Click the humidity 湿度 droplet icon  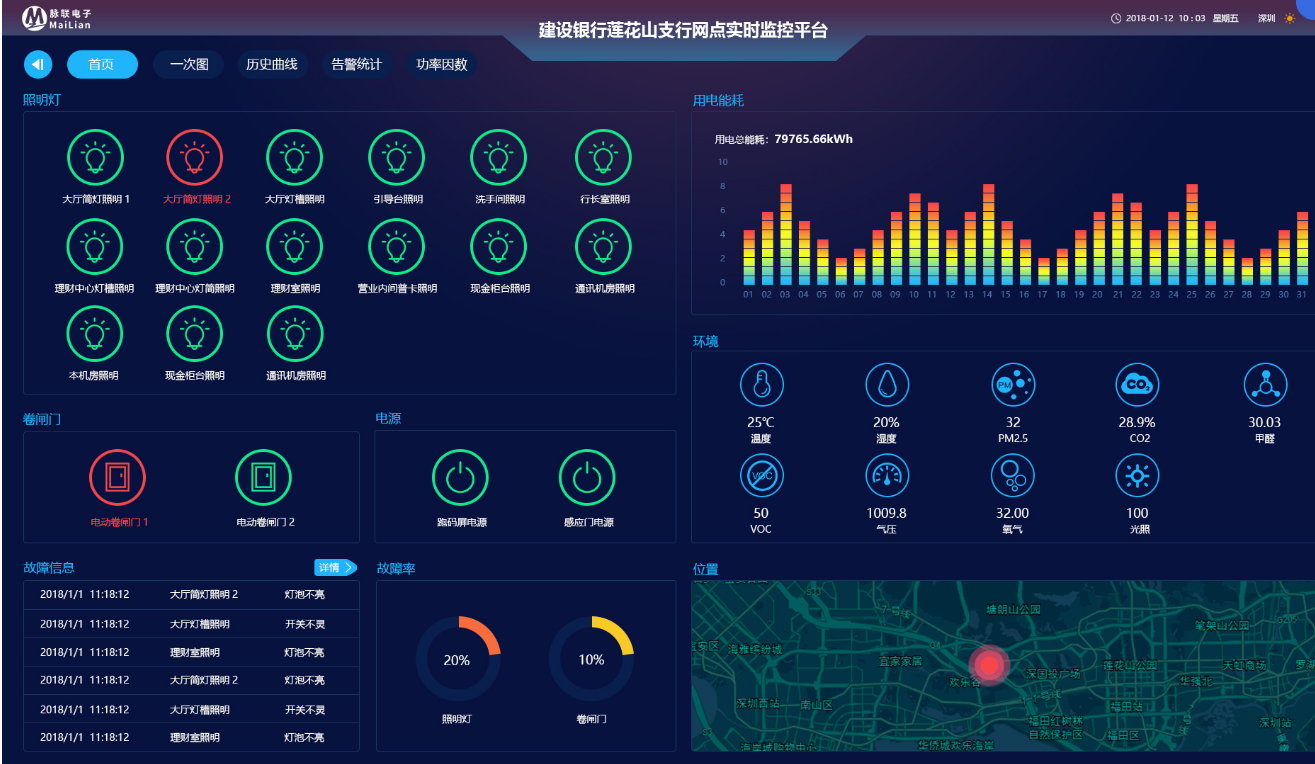886,385
